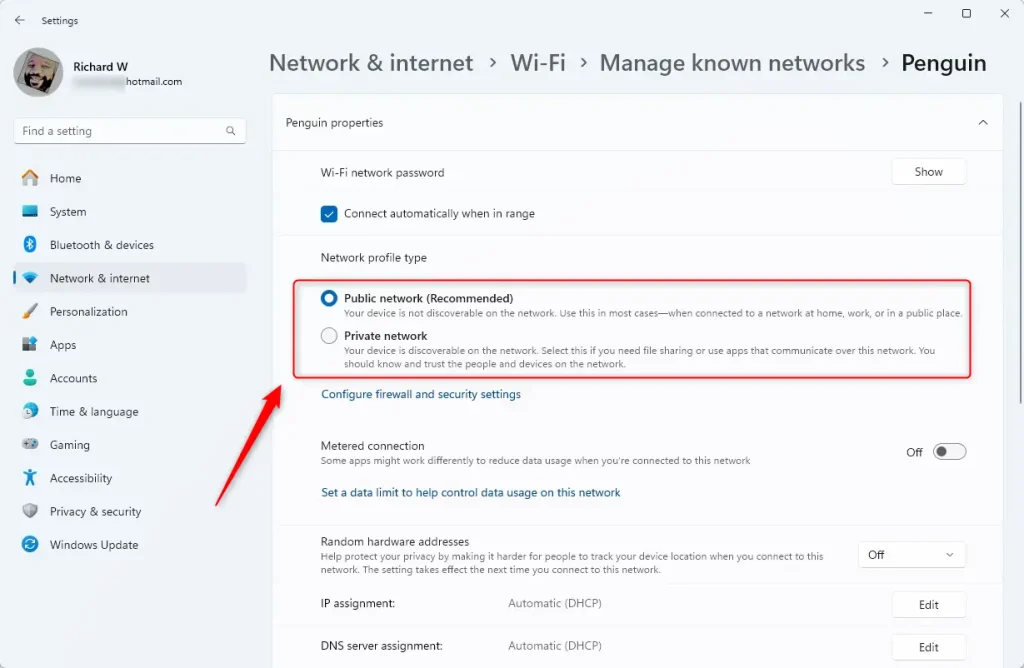Open Bluetooth & devices icon
Screen dimensions: 1024x668
30,244
